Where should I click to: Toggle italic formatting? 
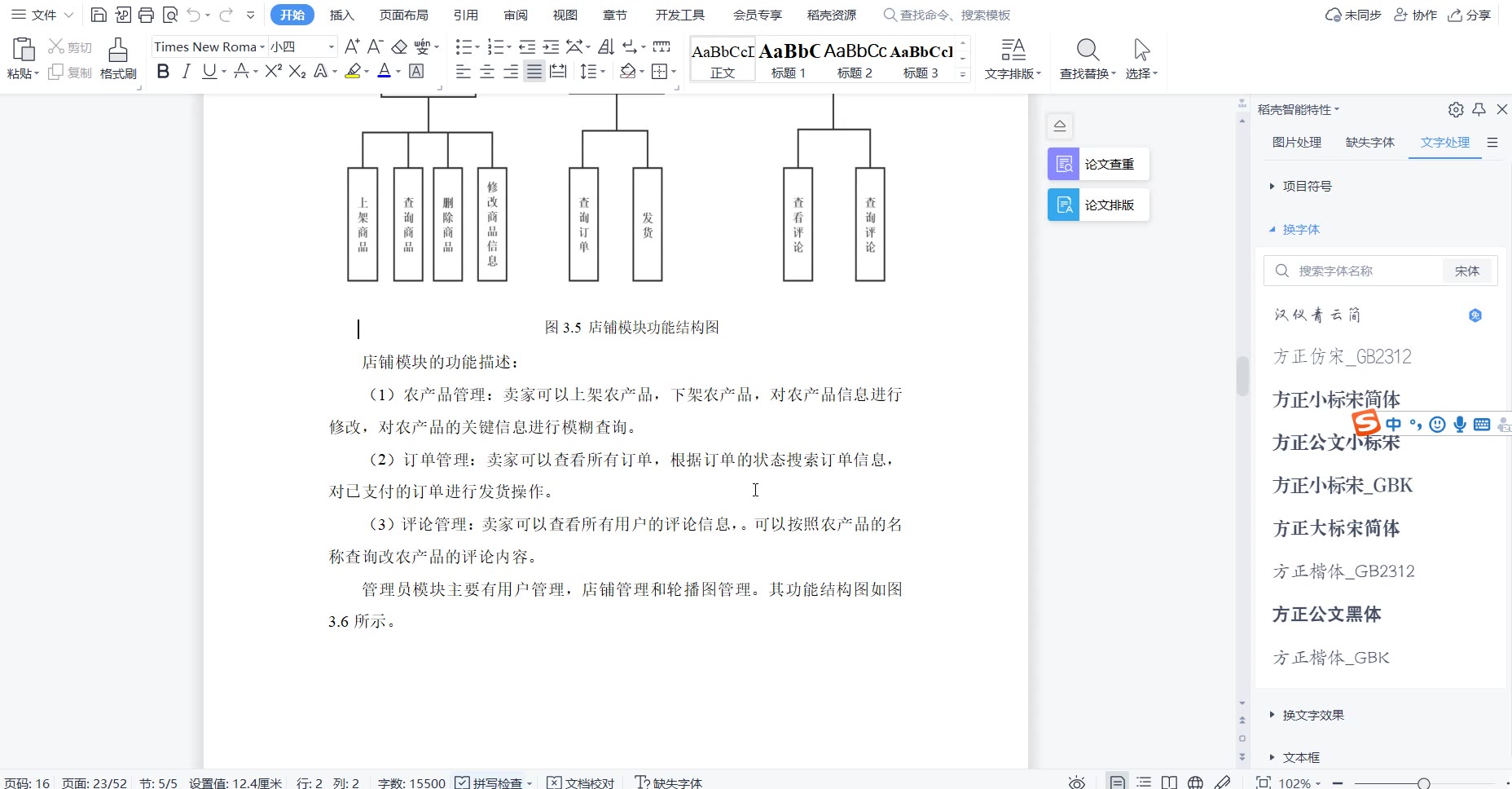tap(186, 72)
